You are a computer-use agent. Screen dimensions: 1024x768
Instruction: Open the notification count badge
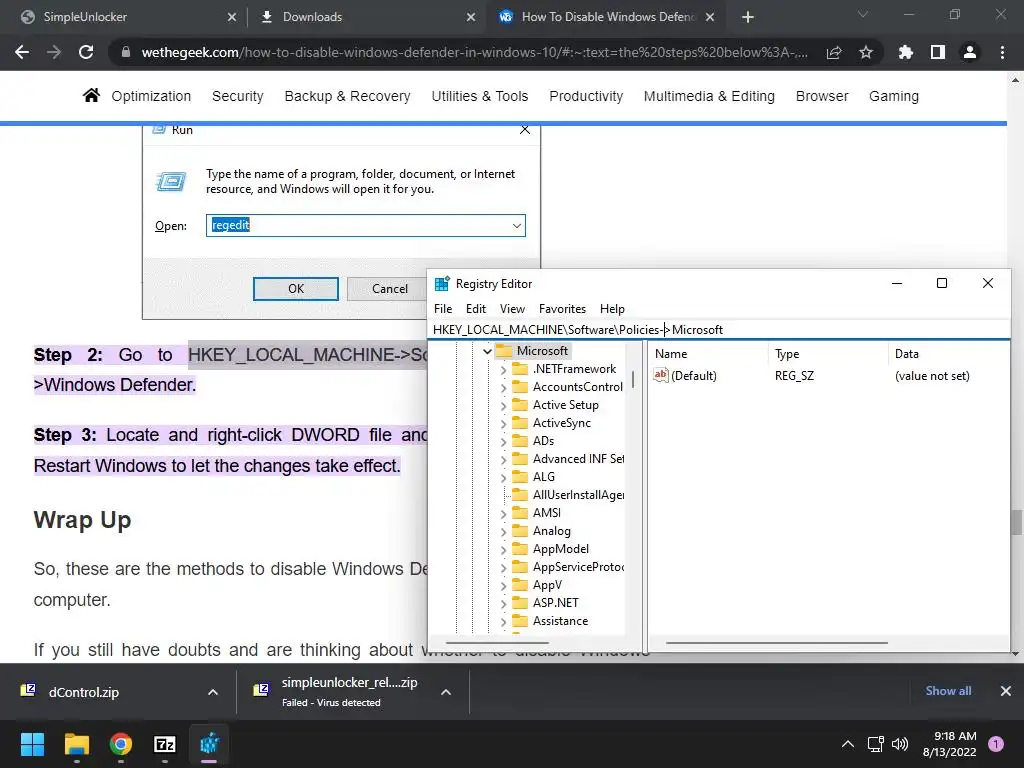coord(996,744)
